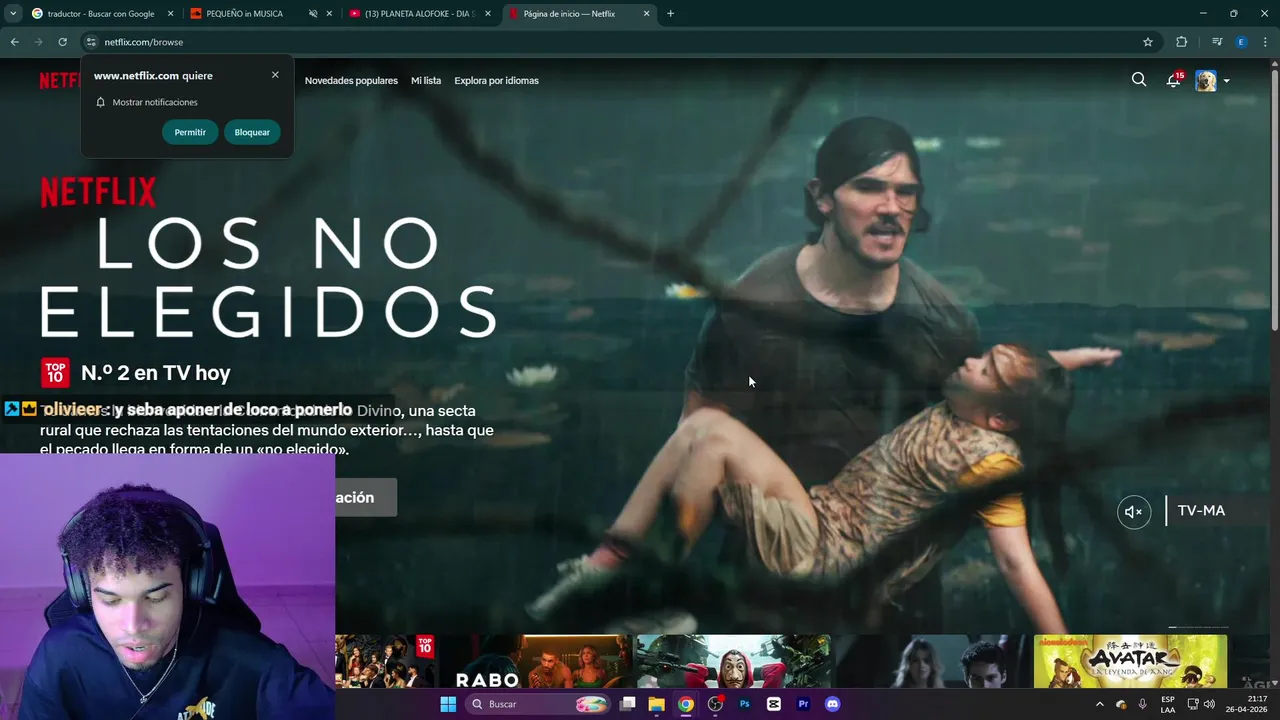Close the traductor tab

coord(170,14)
